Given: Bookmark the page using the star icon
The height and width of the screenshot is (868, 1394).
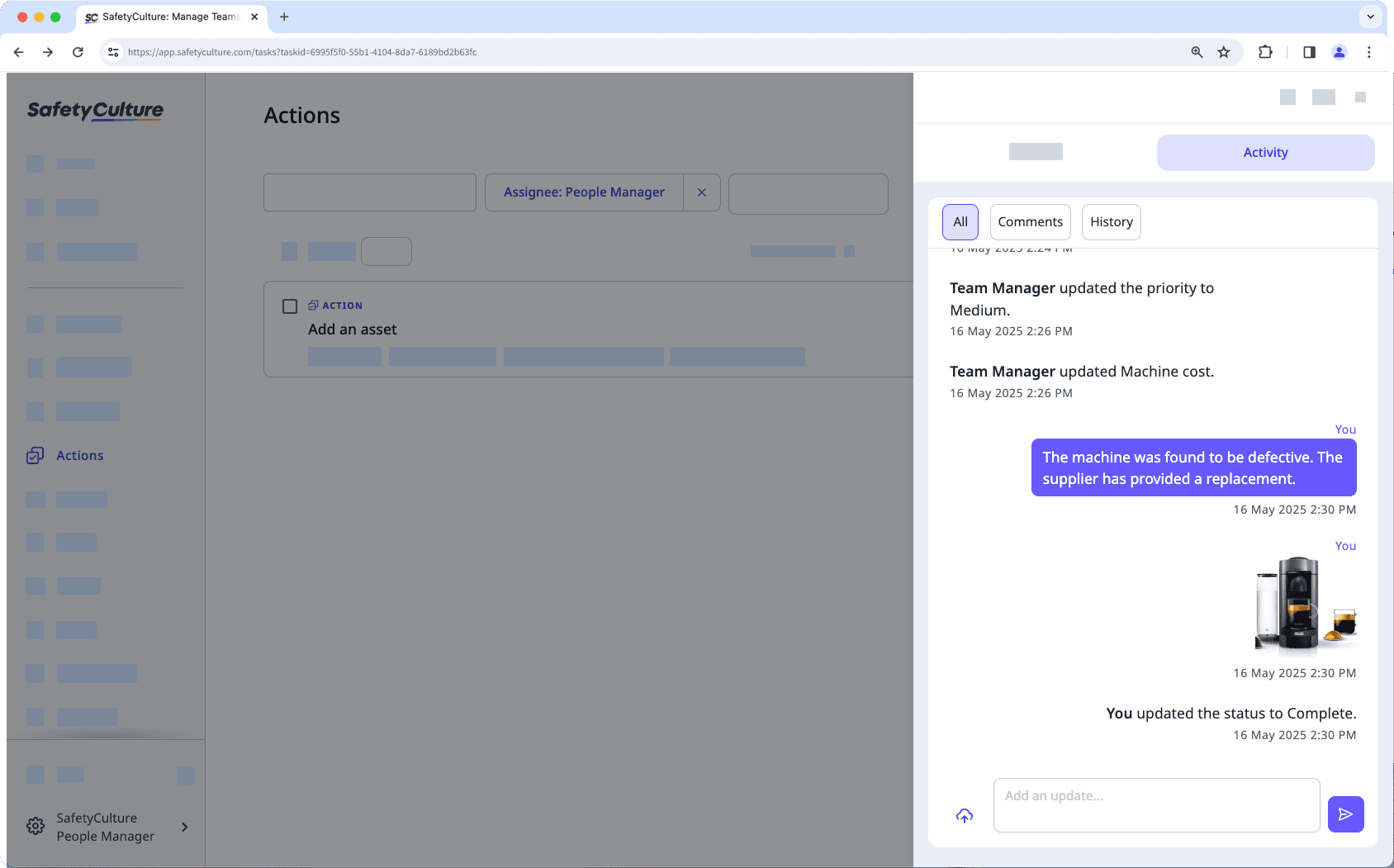Looking at the screenshot, I should pyautogui.click(x=1224, y=51).
